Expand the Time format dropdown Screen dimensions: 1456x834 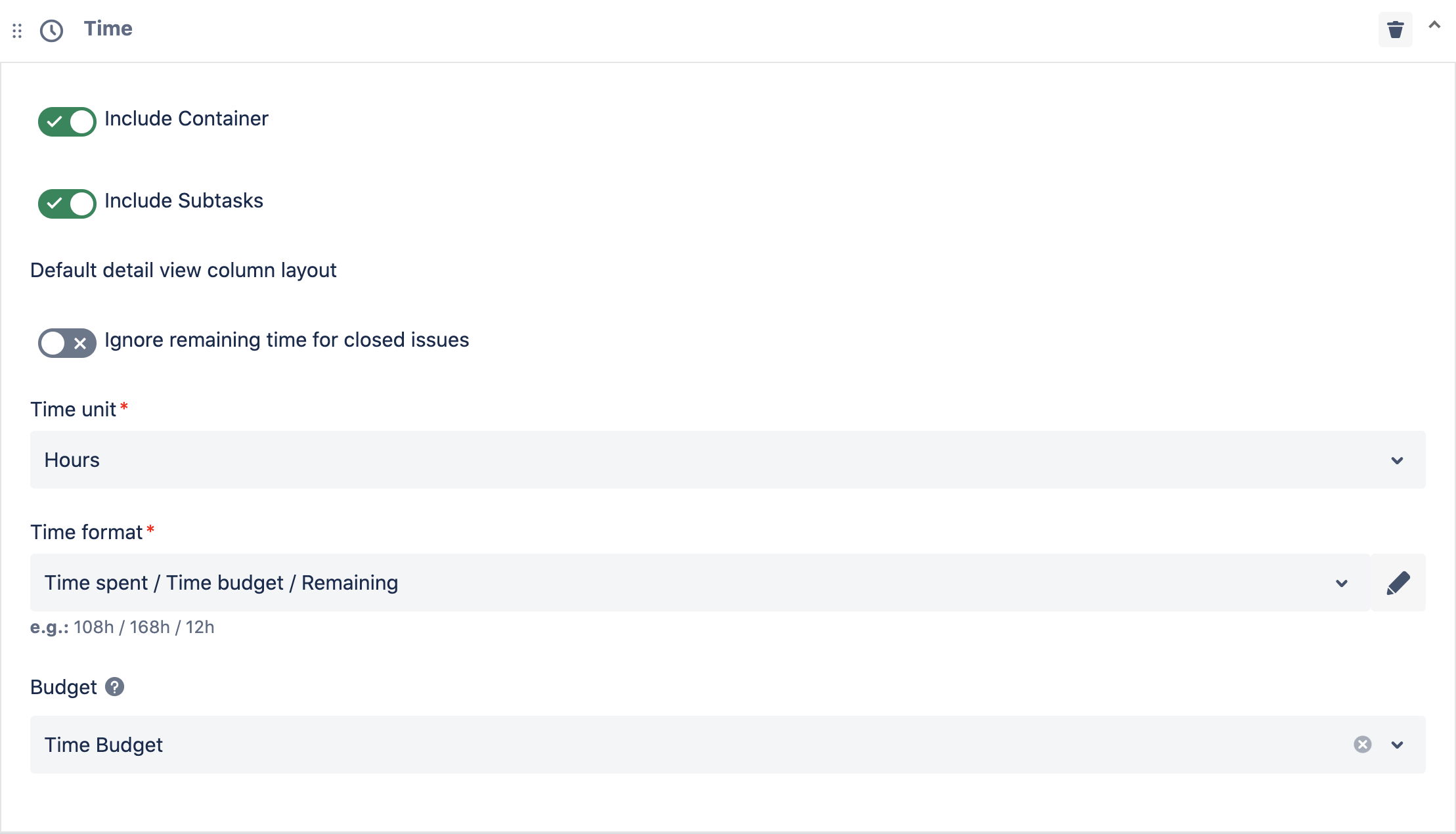tap(1342, 582)
